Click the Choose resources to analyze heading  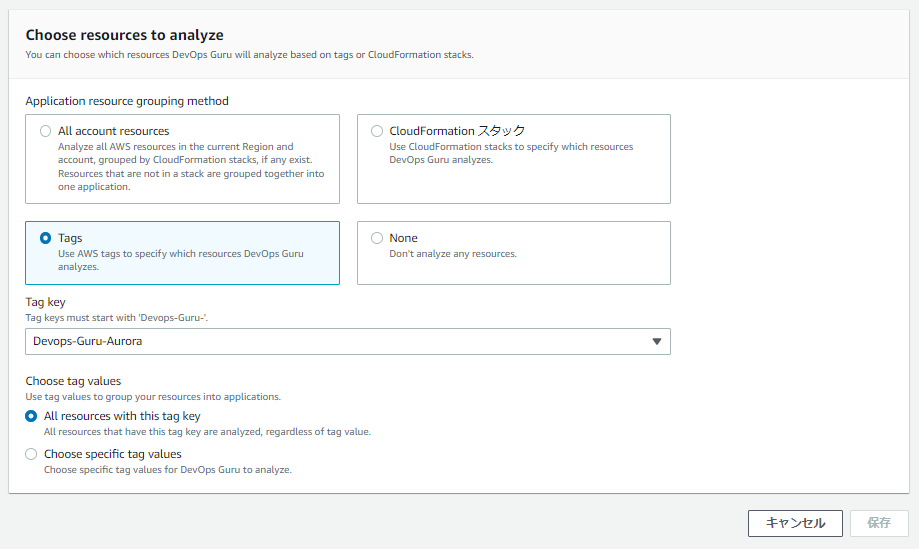point(124,35)
